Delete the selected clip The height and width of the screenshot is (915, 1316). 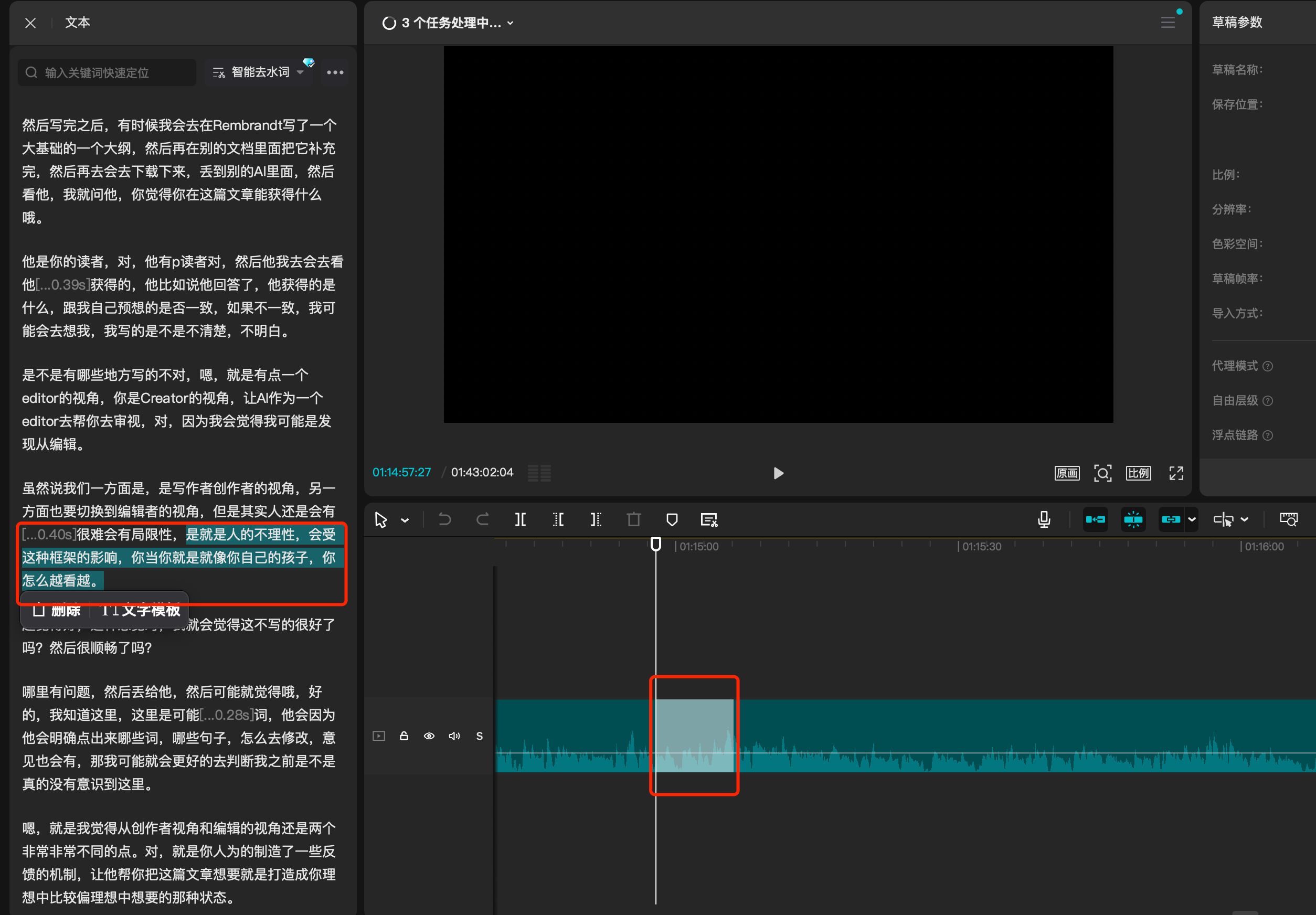(x=634, y=519)
